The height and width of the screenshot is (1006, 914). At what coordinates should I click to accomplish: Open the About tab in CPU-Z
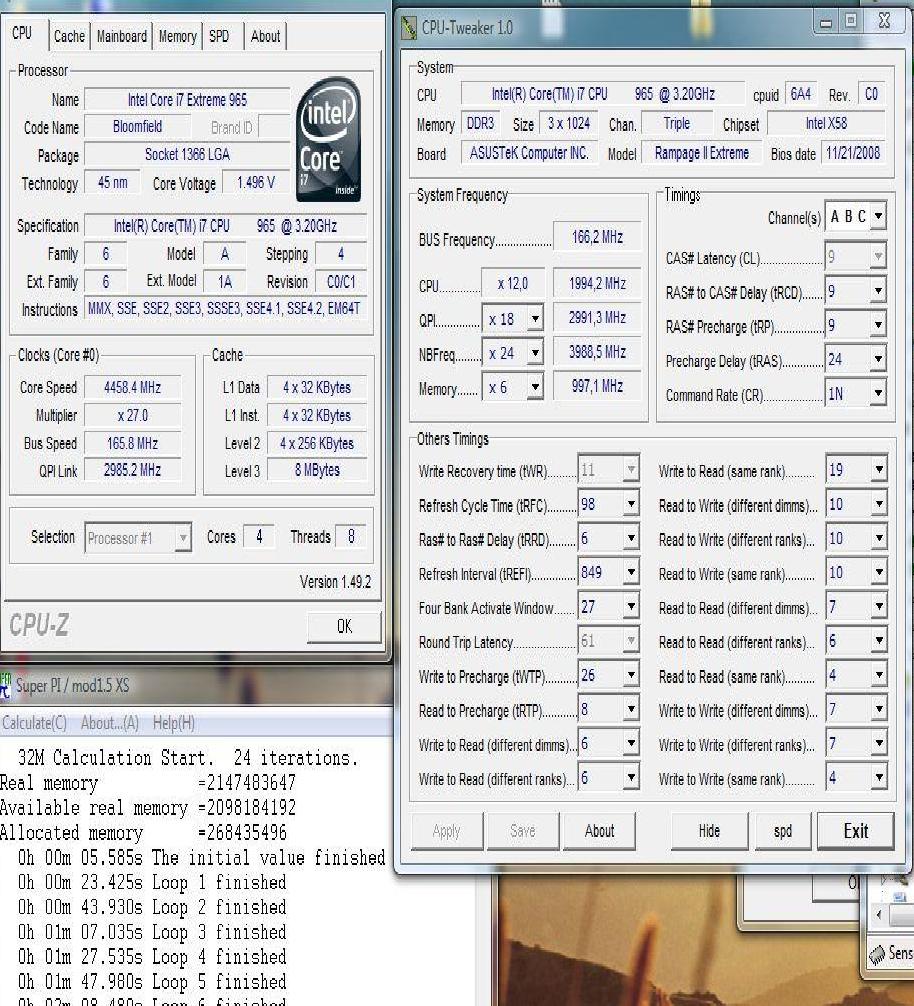click(x=265, y=37)
